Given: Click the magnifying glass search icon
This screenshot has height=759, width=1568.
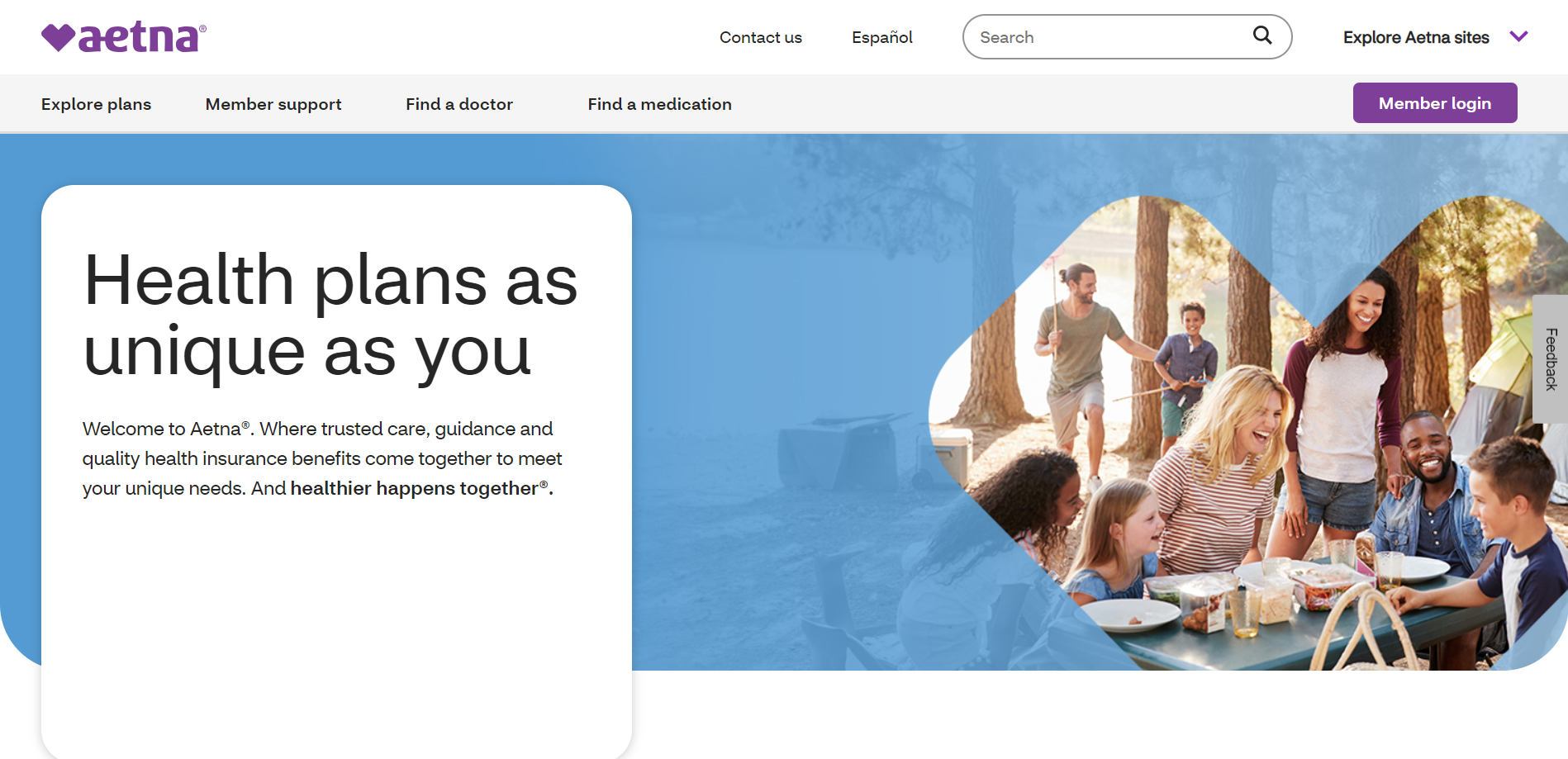Looking at the screenshot, I should click(1262, 36).
